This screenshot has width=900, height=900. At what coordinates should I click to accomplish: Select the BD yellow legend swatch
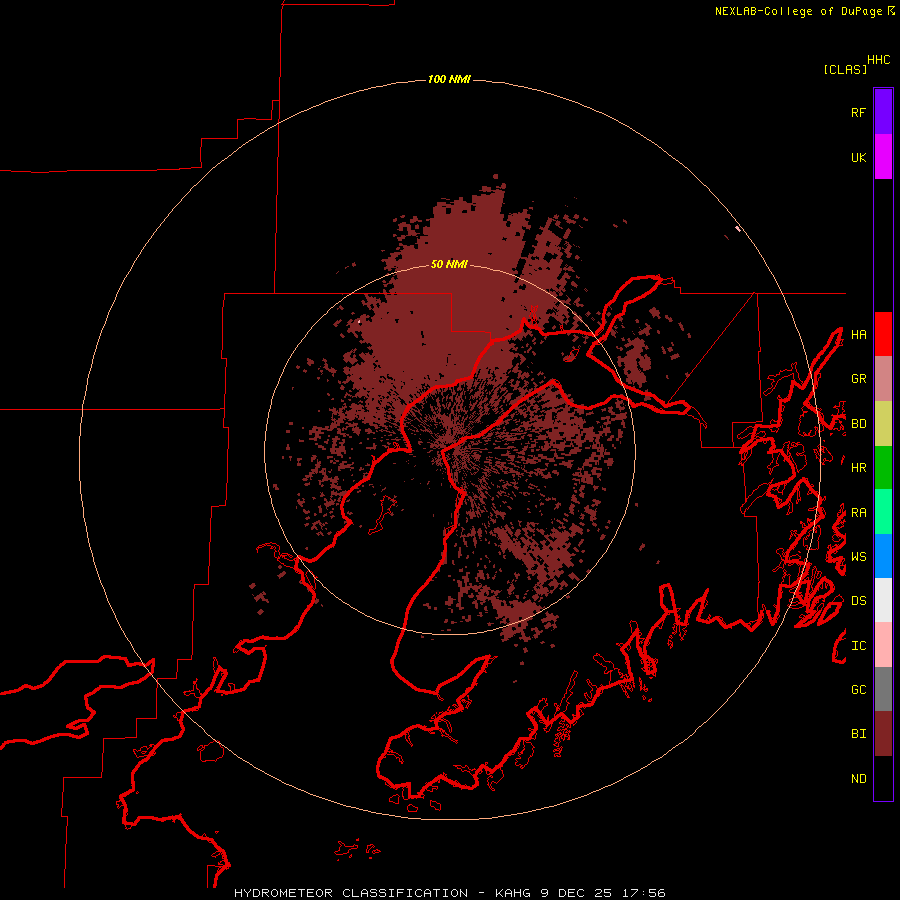click(x=883, y=424)
